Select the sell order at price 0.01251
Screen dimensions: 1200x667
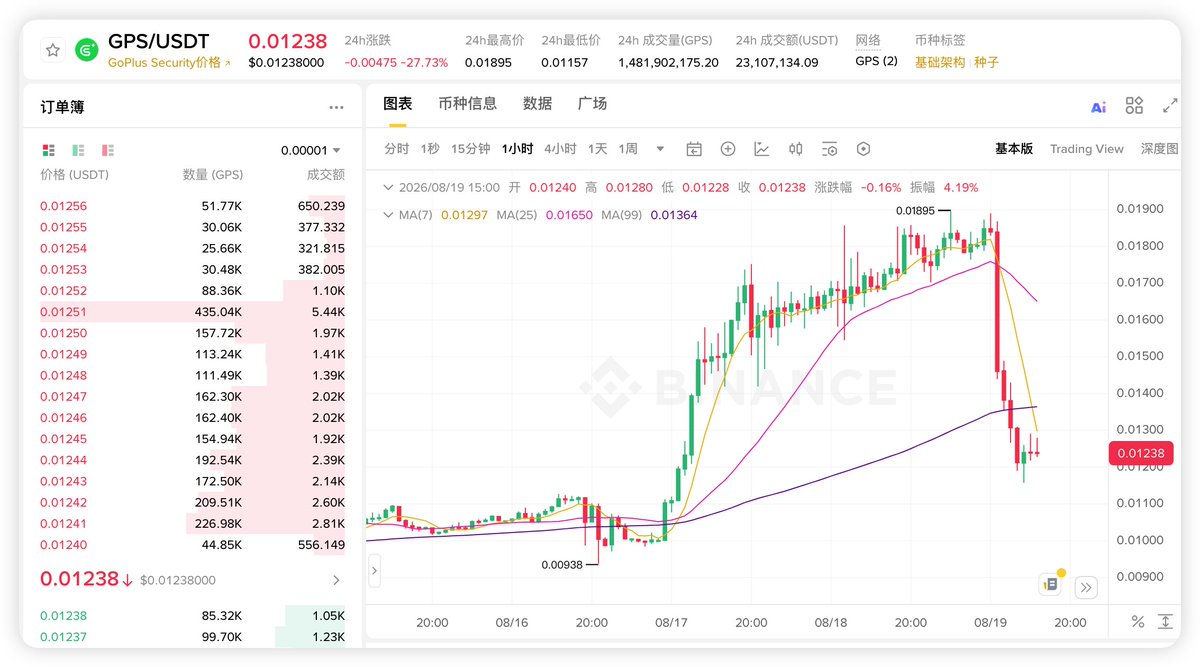click(x=192, y=312)
